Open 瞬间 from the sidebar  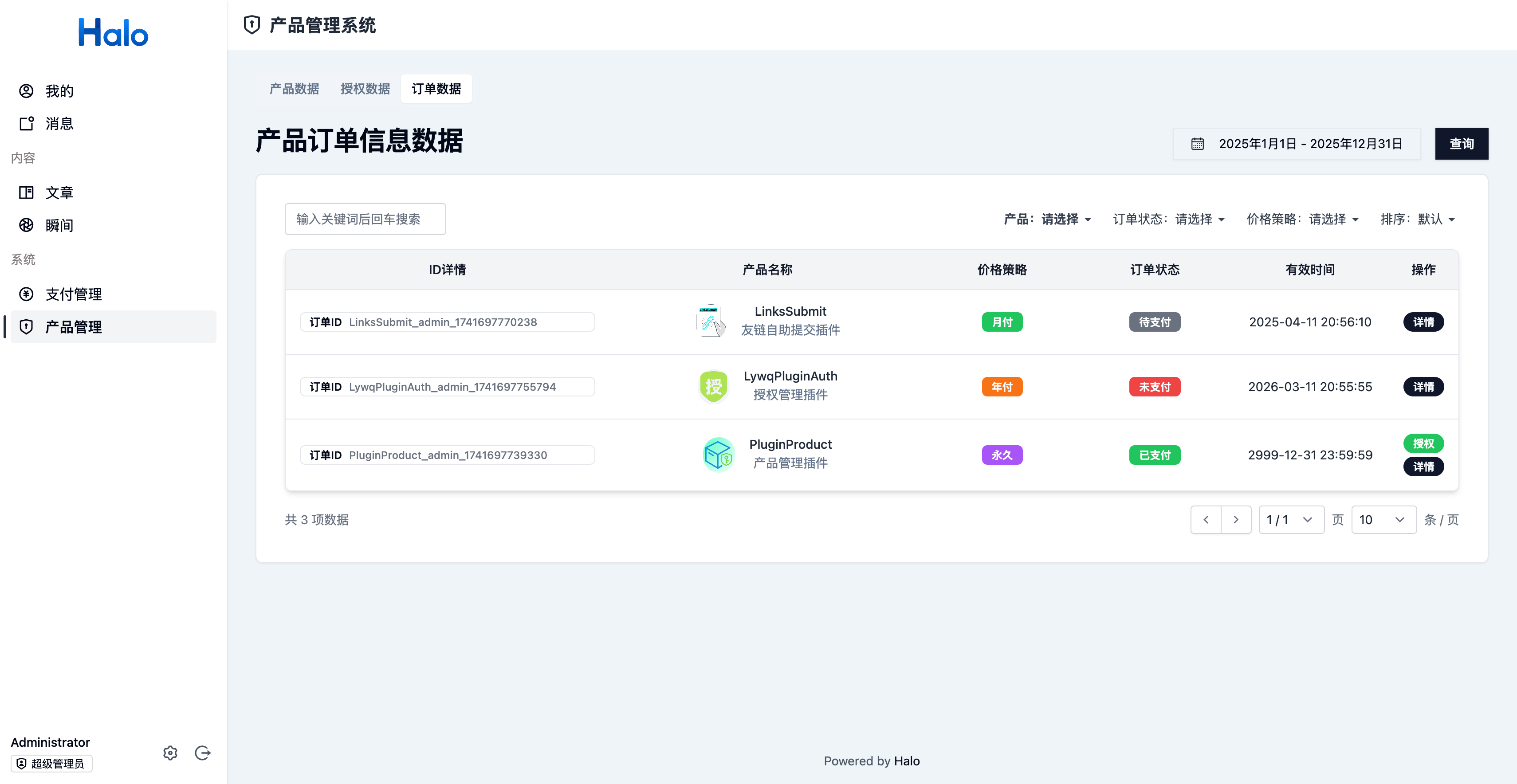(59, 225)
